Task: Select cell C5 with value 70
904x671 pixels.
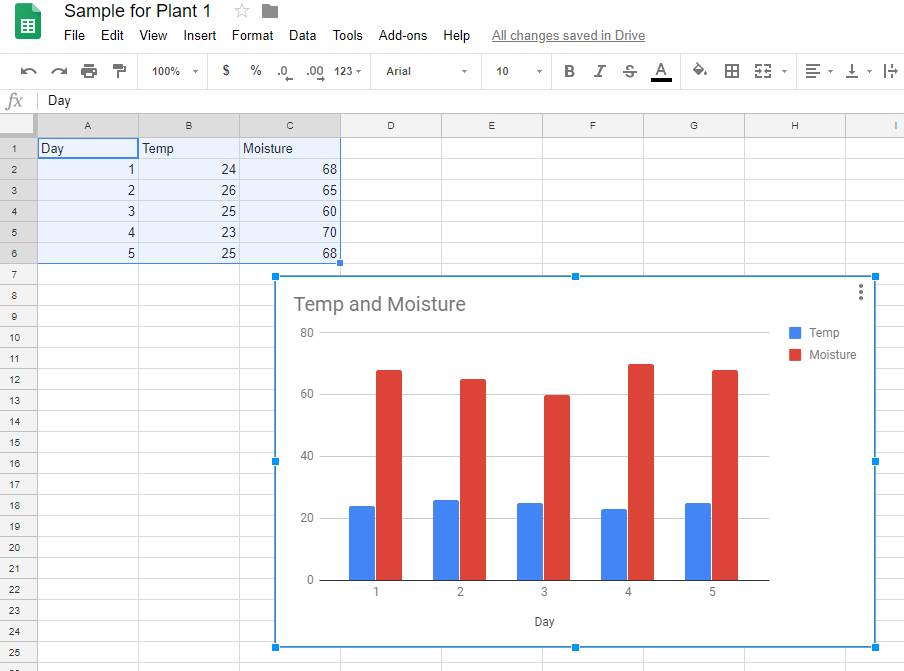Action: (290, 232)
